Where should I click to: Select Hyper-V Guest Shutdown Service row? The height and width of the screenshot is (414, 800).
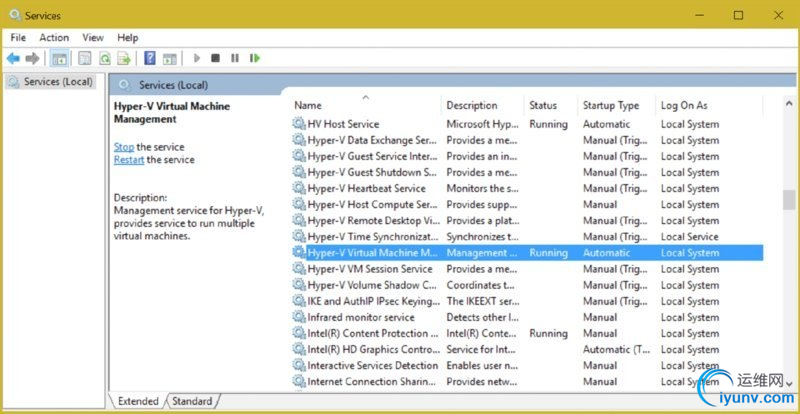pos(528,173)
